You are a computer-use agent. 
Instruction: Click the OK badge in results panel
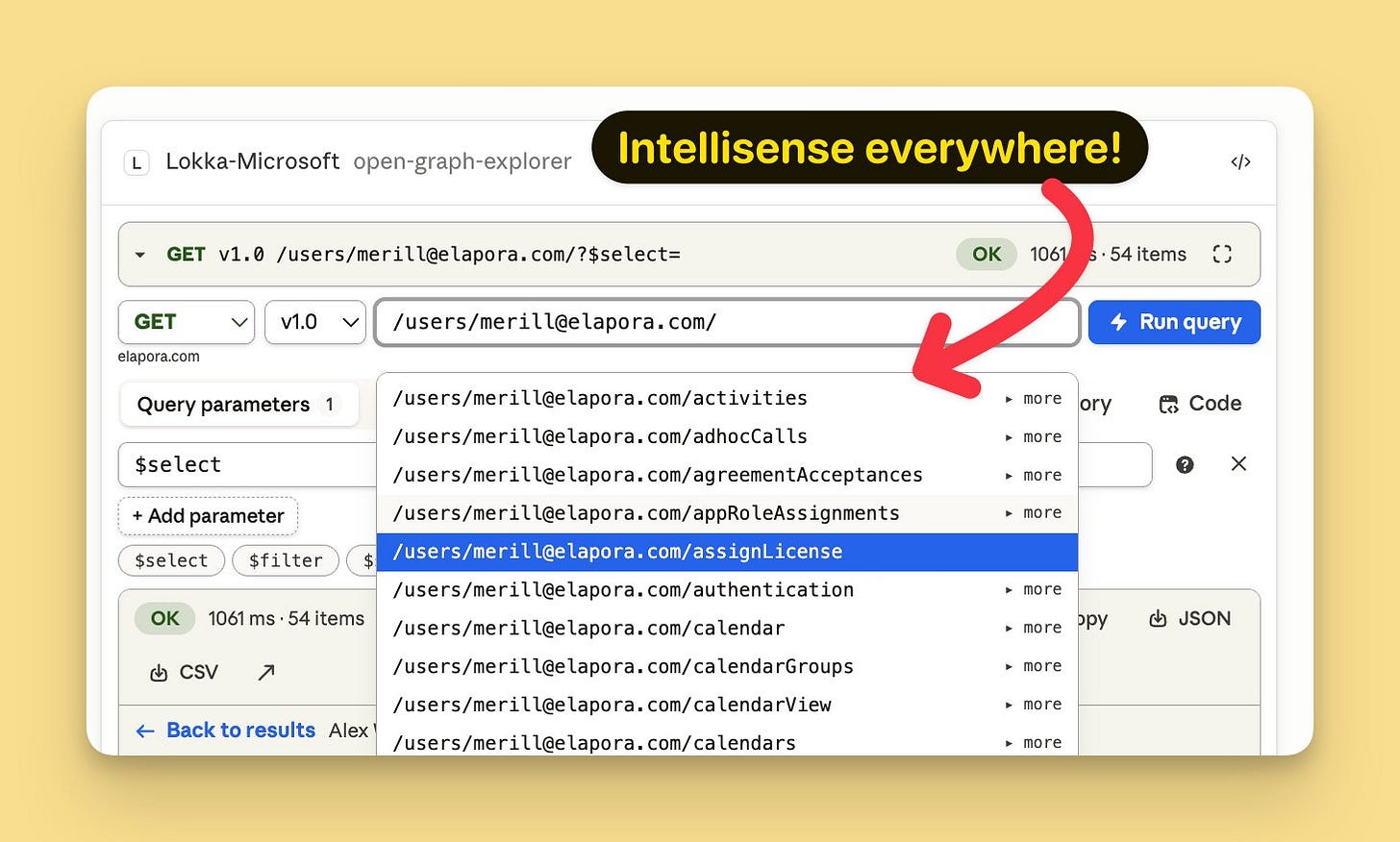tap(164, 618)
